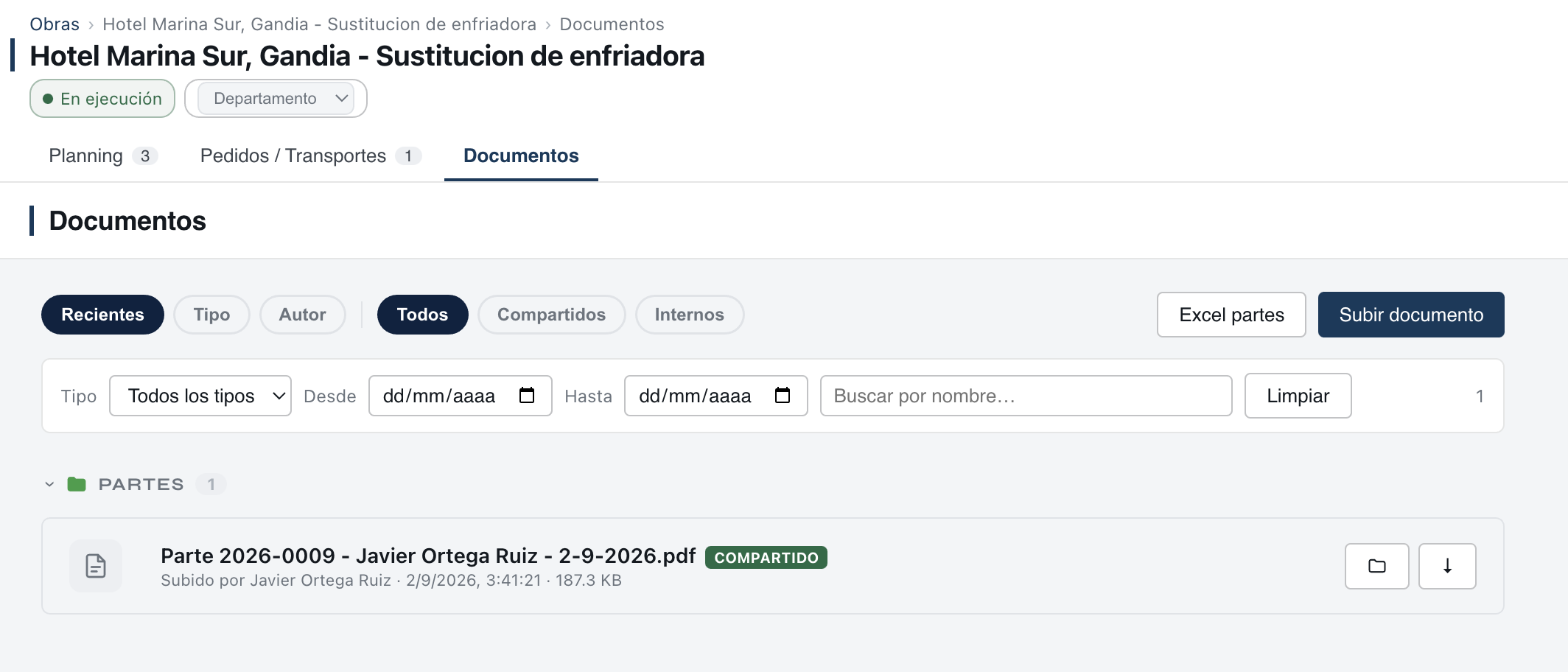Click the COMPARTIDO badge on the document
Screen dimensions: 1568x672
[x=766, y=558]
